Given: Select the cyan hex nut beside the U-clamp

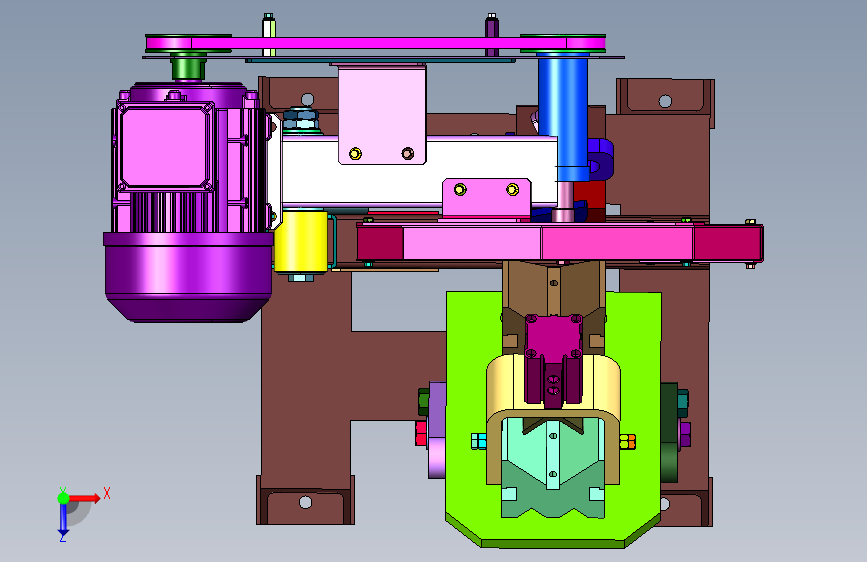Looking at the screenshot, I should click(479, 441).
